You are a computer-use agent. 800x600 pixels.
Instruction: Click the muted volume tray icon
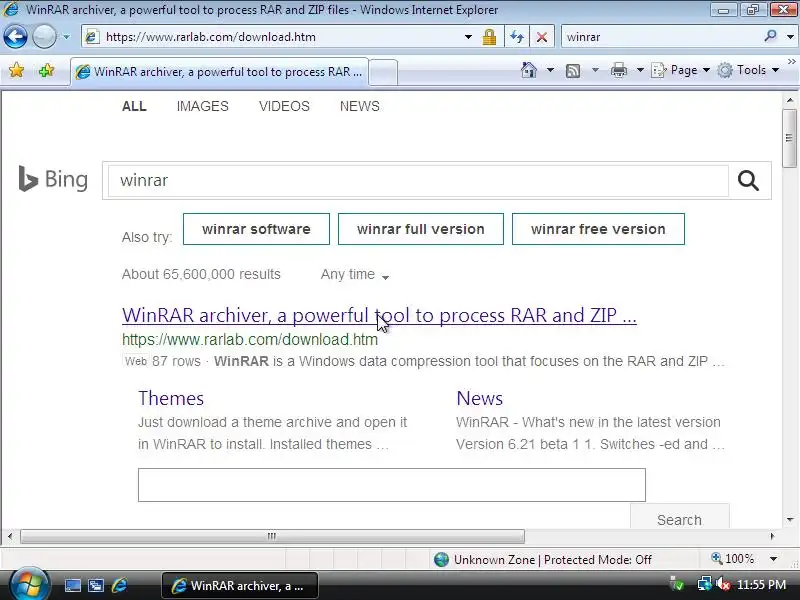tap(723, 584)
